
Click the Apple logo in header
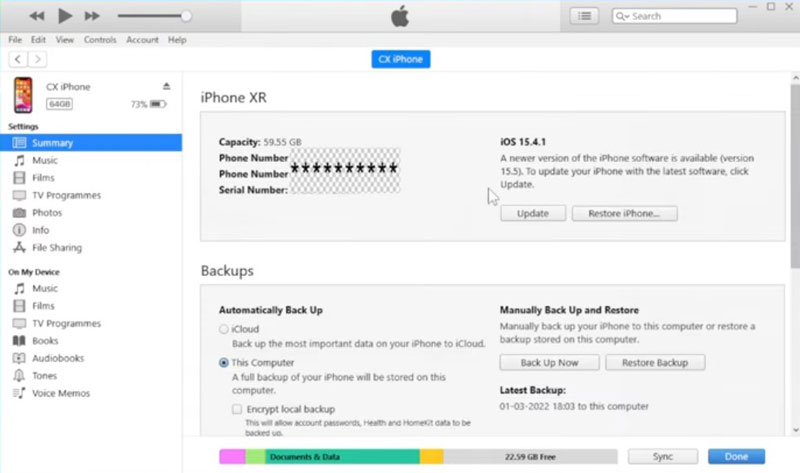pyautogui.click(x=400, y=16)
